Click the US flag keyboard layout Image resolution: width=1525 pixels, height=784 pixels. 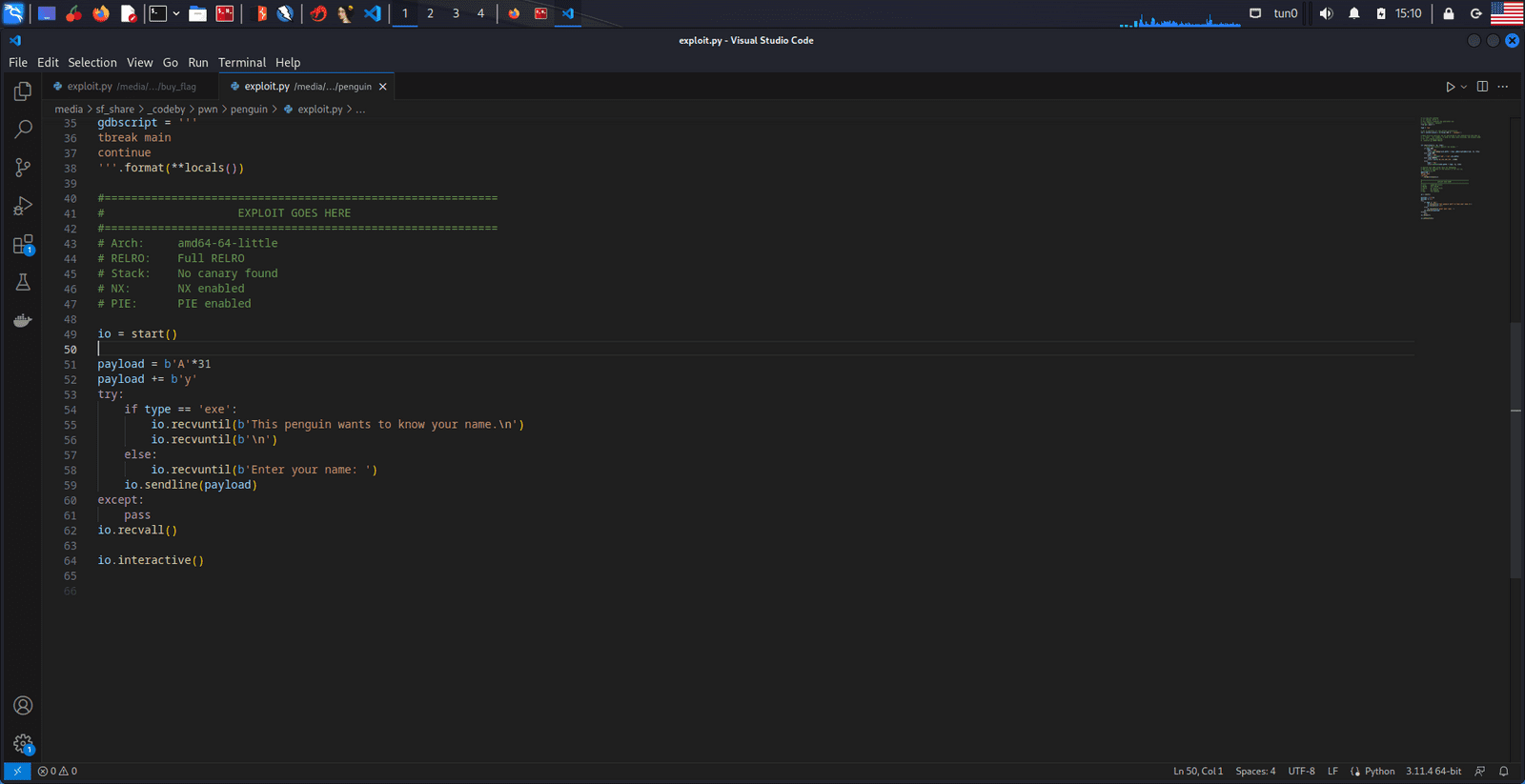[1507, 13]
